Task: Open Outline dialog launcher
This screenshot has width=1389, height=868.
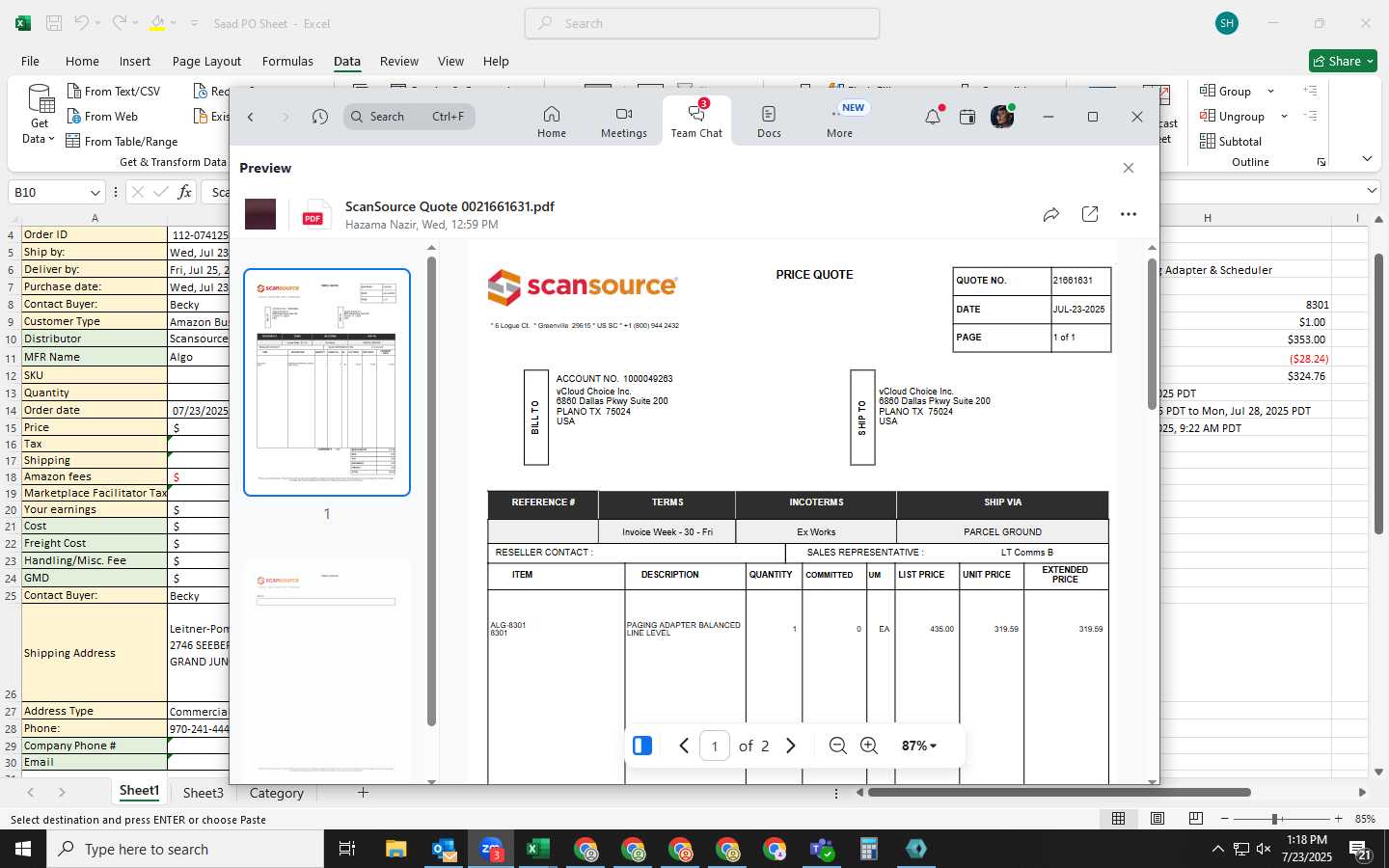Action: coord(1321,162)
